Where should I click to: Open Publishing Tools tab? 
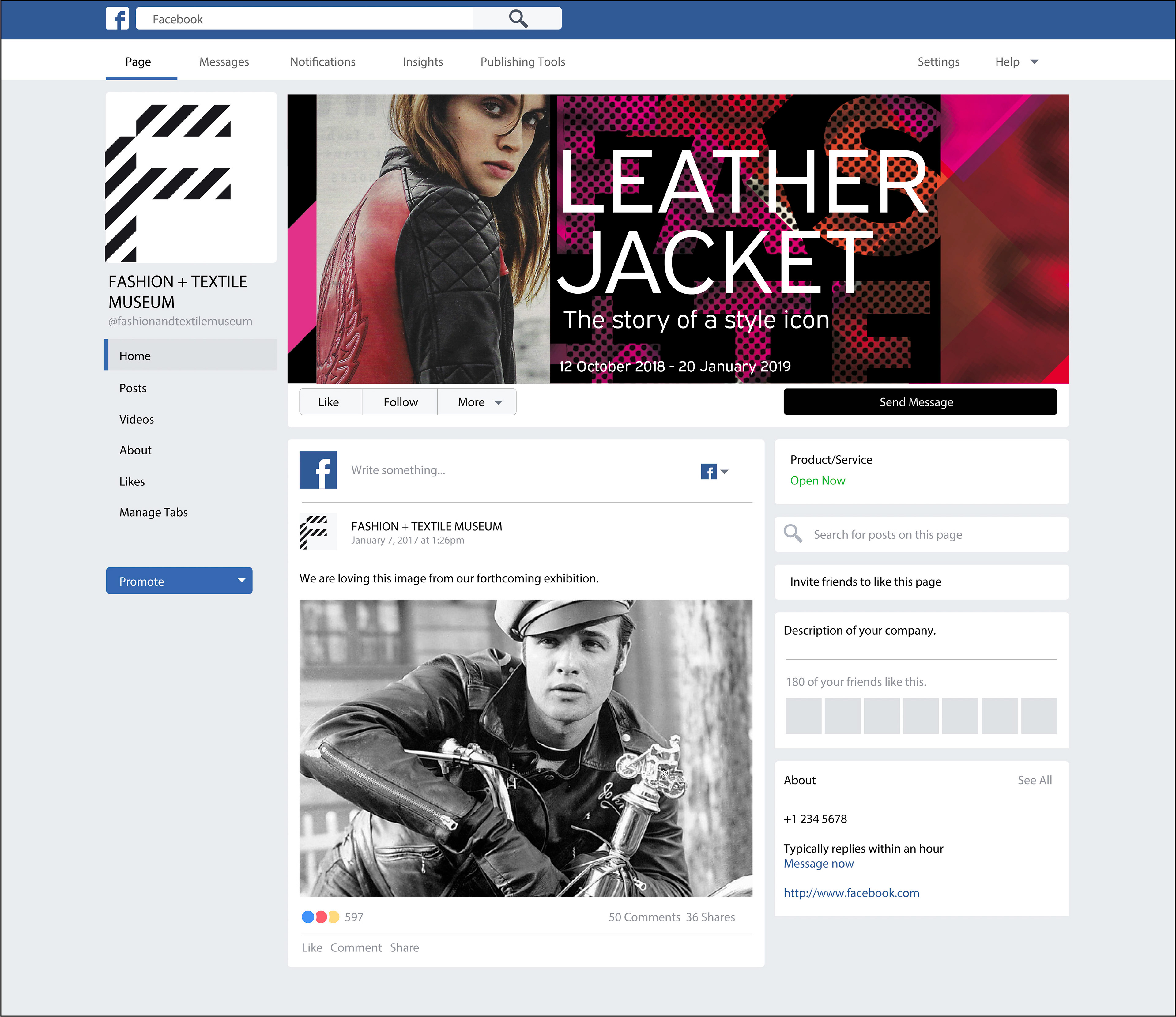[x=523, y=62]
